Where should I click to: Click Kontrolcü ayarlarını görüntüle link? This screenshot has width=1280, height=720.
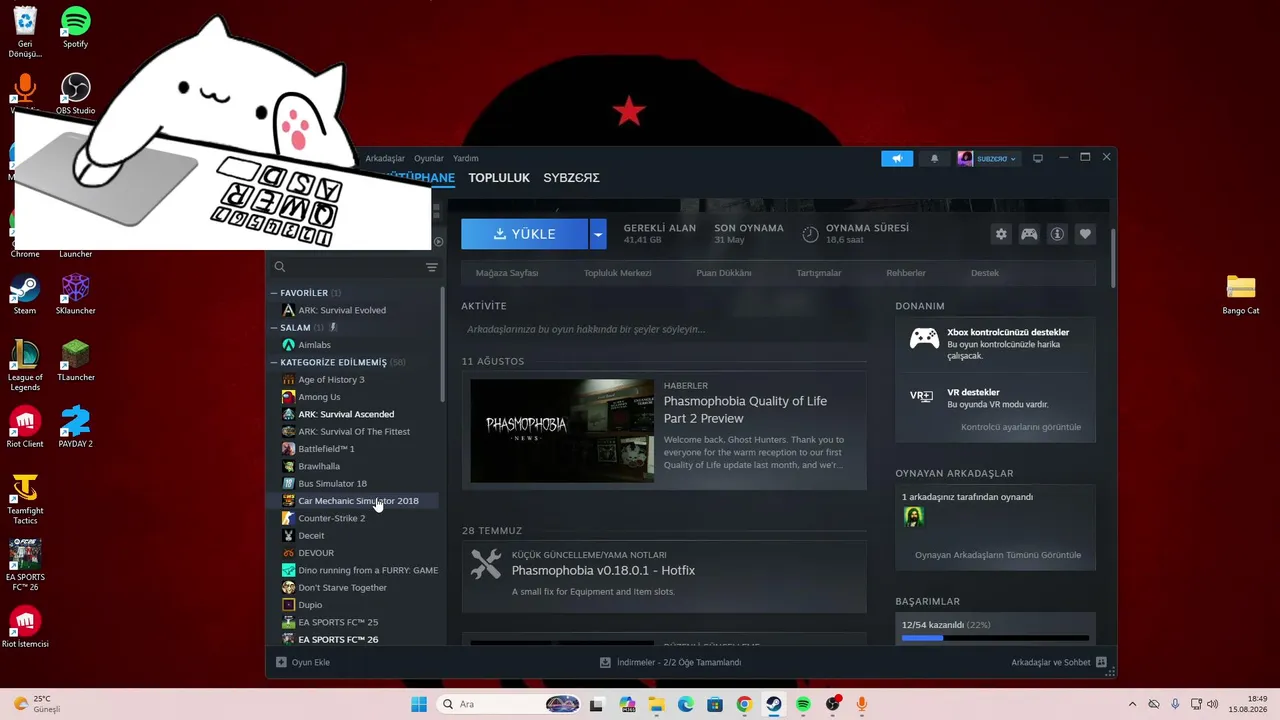pyautogui.click(x=1021, y=427)
